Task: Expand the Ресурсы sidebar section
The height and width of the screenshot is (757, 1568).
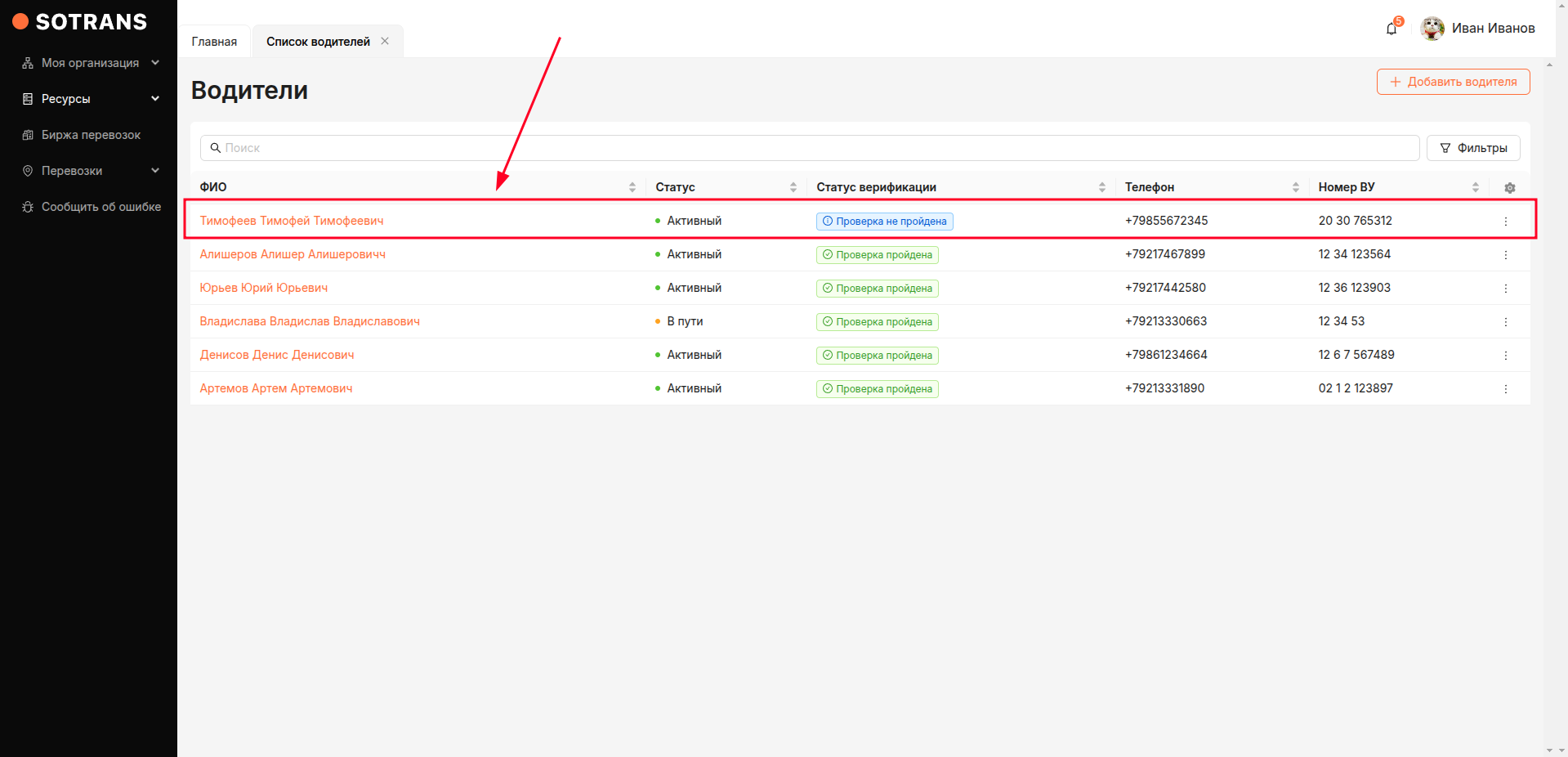Action: coord(90,99)
